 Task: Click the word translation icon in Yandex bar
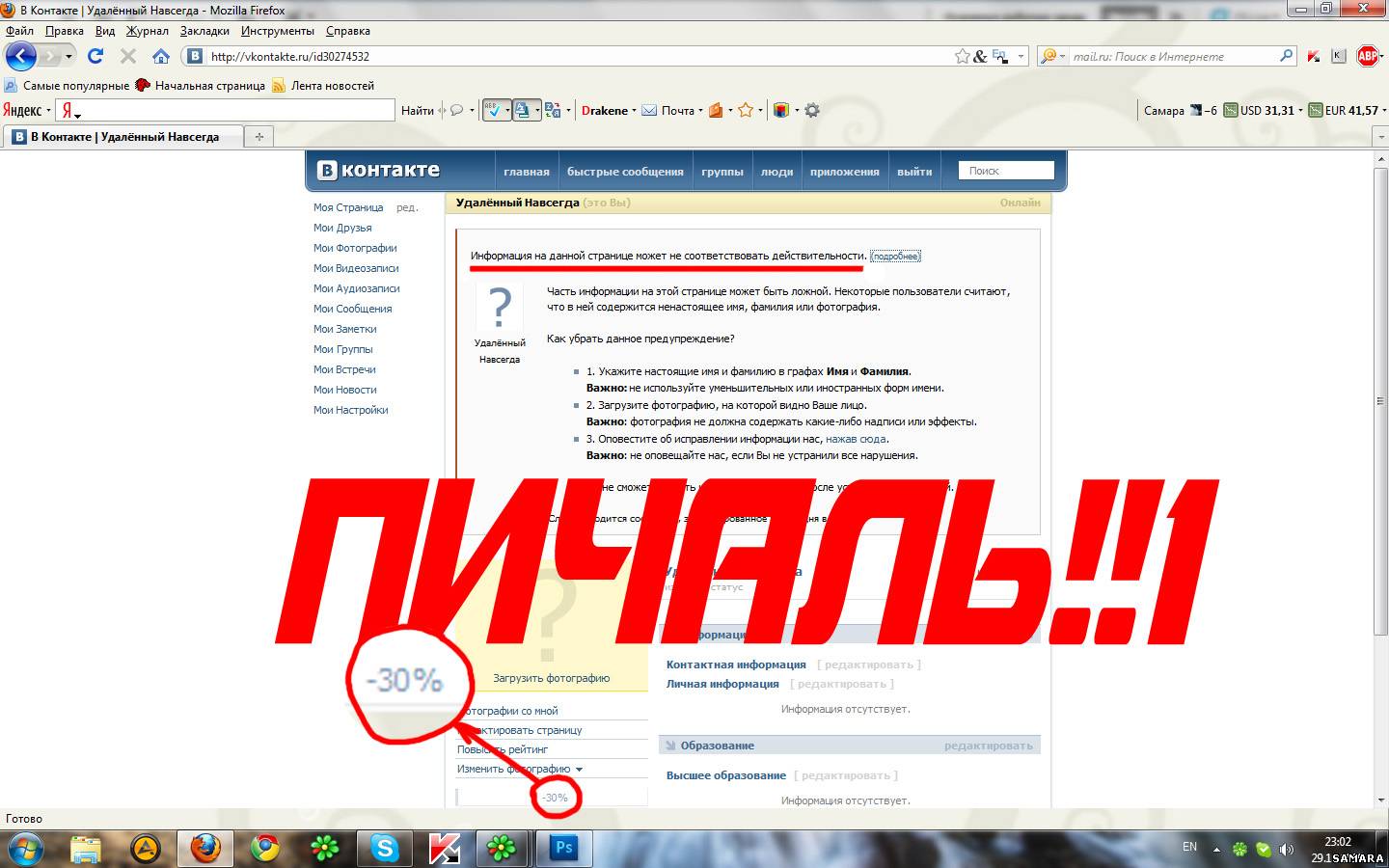(x=553, y=110)
